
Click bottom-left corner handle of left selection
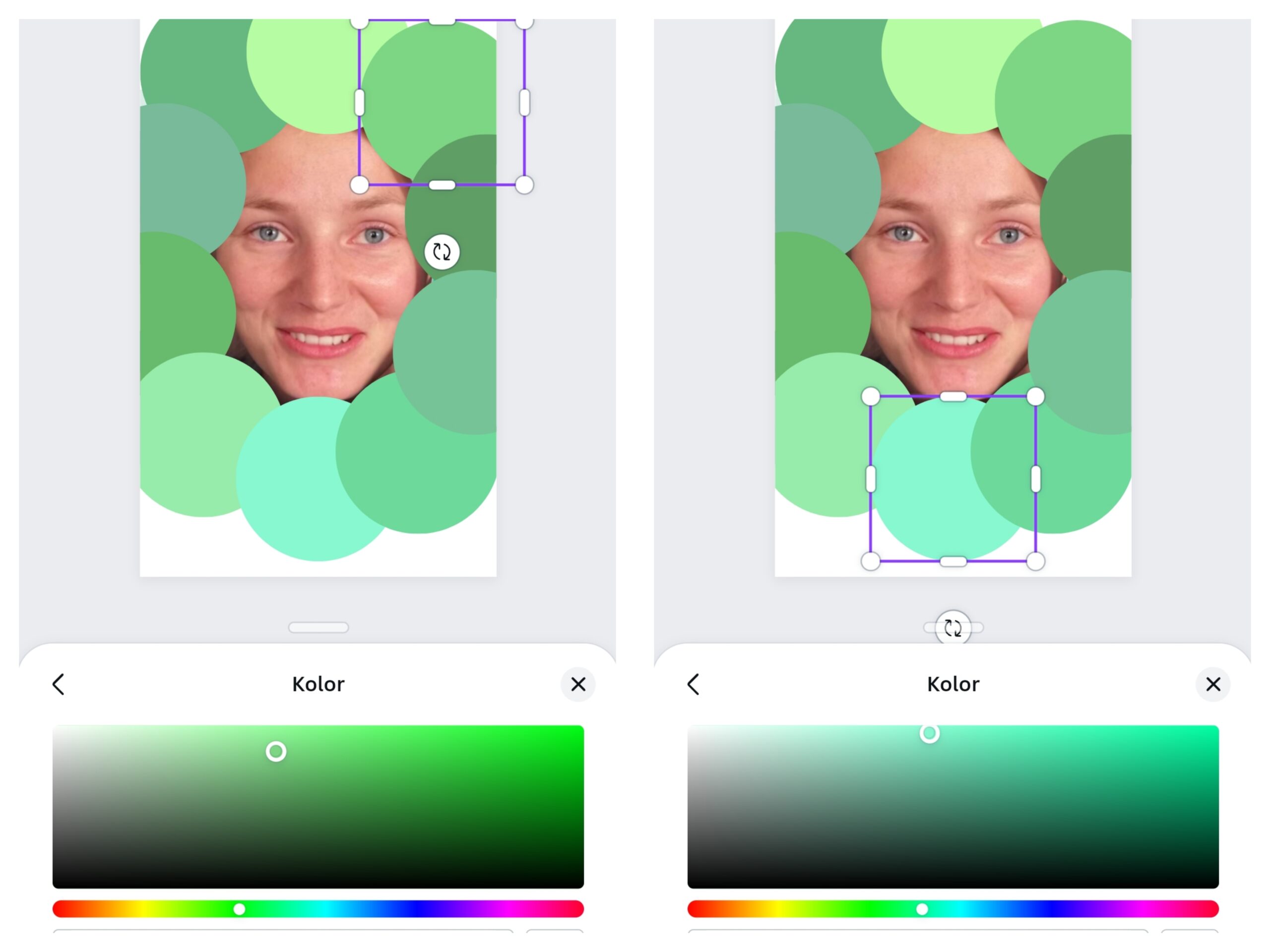tap(359, 185)
